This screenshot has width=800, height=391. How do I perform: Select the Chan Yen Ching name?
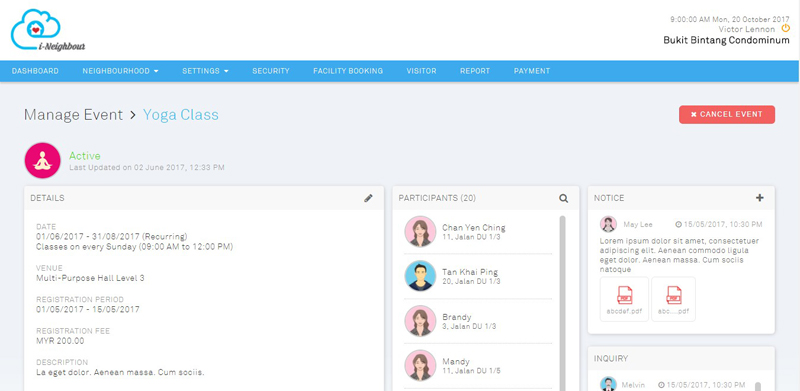point(473,228)
